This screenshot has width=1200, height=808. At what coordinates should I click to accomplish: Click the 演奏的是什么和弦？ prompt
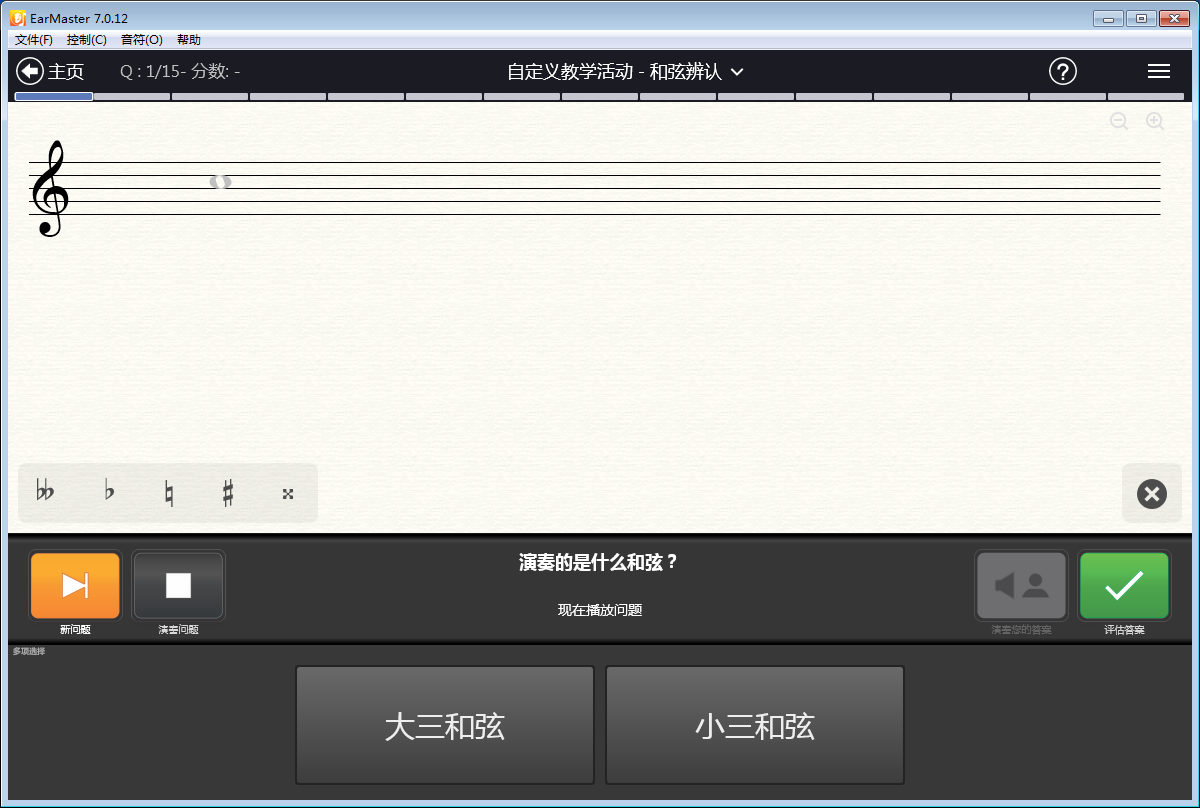[x=599, y=562]
